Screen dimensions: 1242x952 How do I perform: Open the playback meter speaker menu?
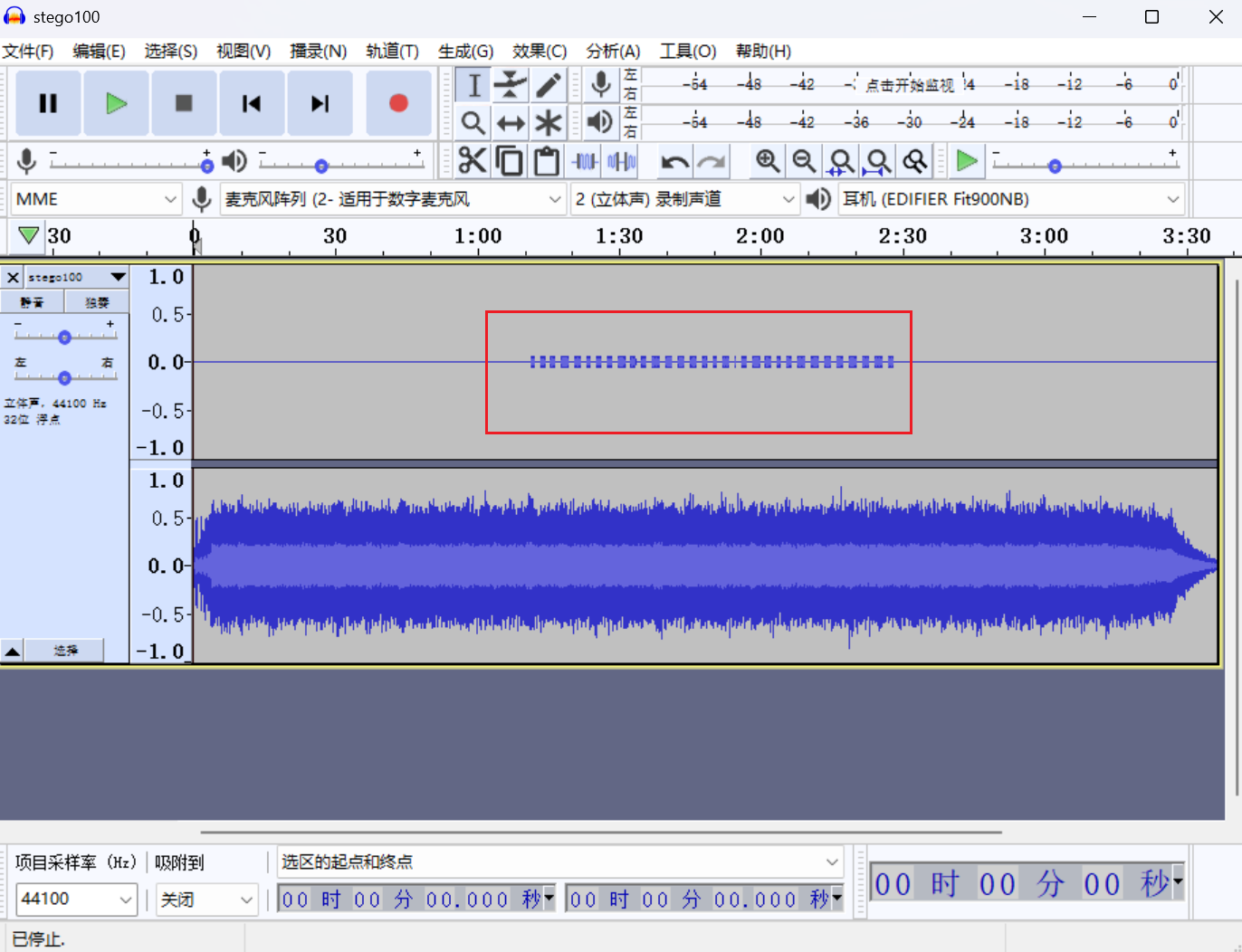pos(600,121)
